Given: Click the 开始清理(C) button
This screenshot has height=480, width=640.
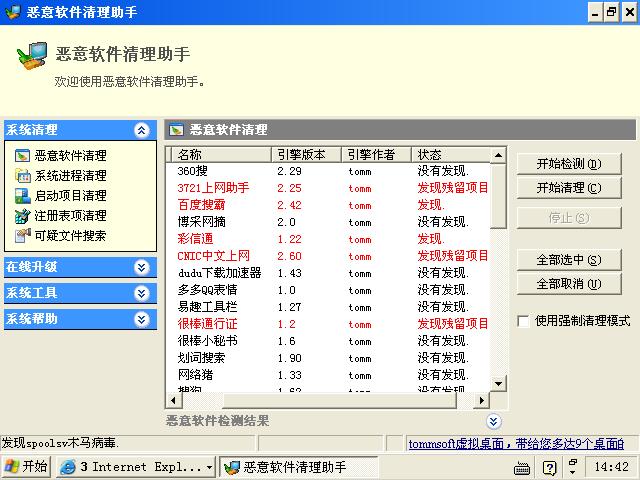Looking at the screenshot, I should [569, 188].
